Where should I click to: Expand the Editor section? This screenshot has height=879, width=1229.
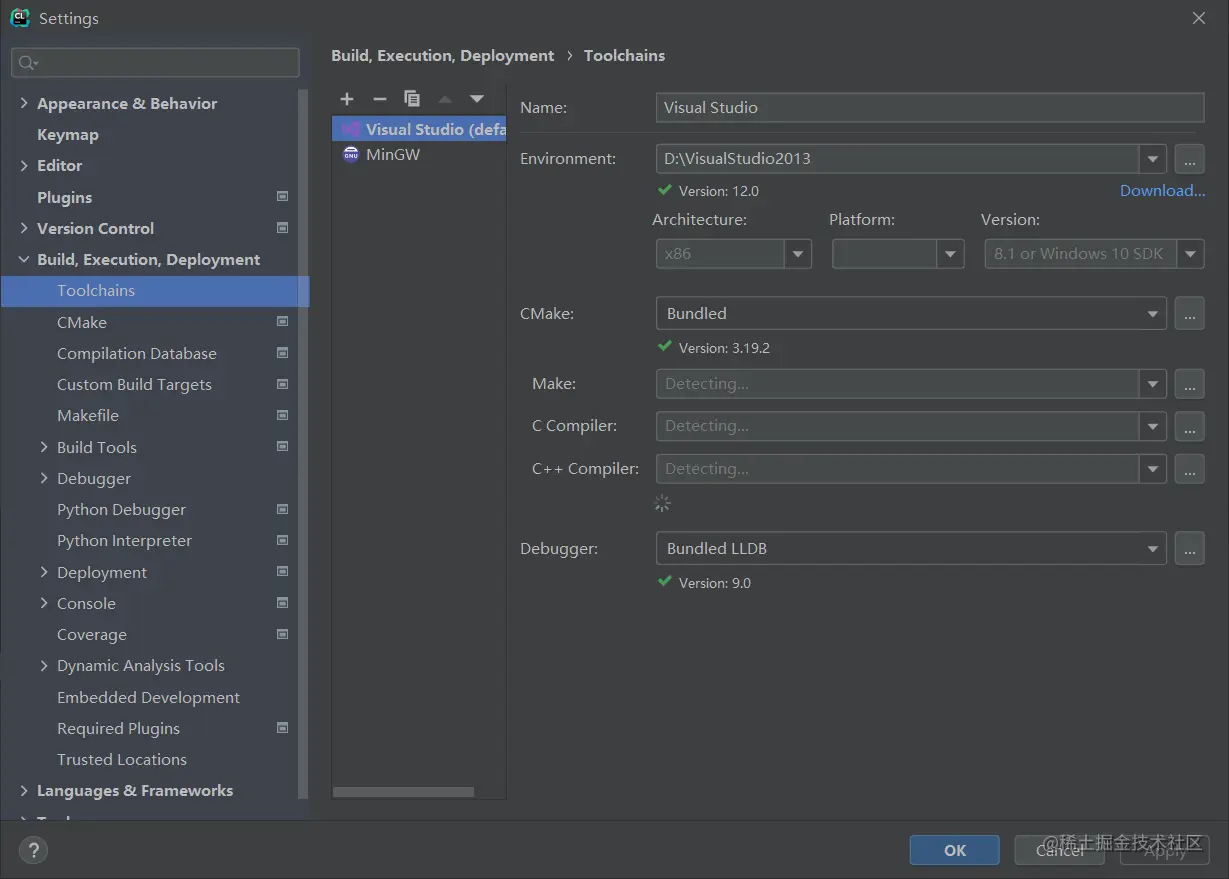24,165
